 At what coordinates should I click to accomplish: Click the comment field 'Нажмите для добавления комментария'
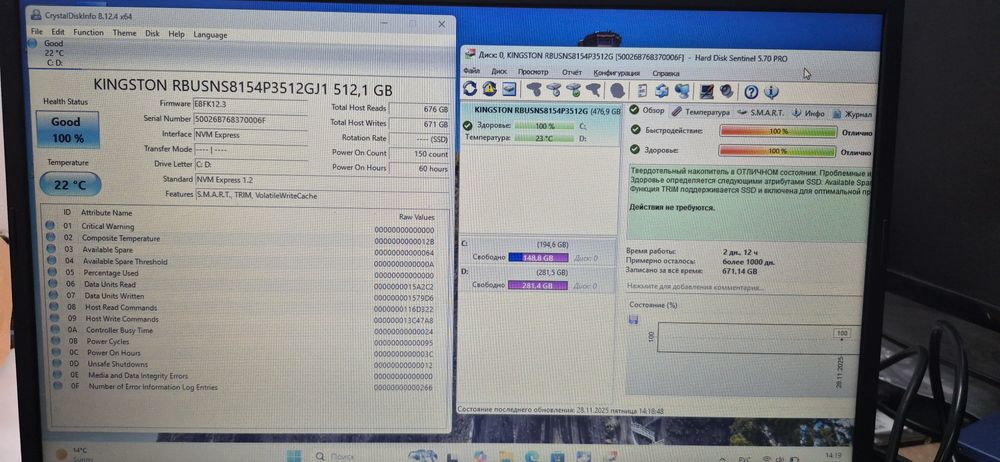pyautogui.click(x=695, y=287)
